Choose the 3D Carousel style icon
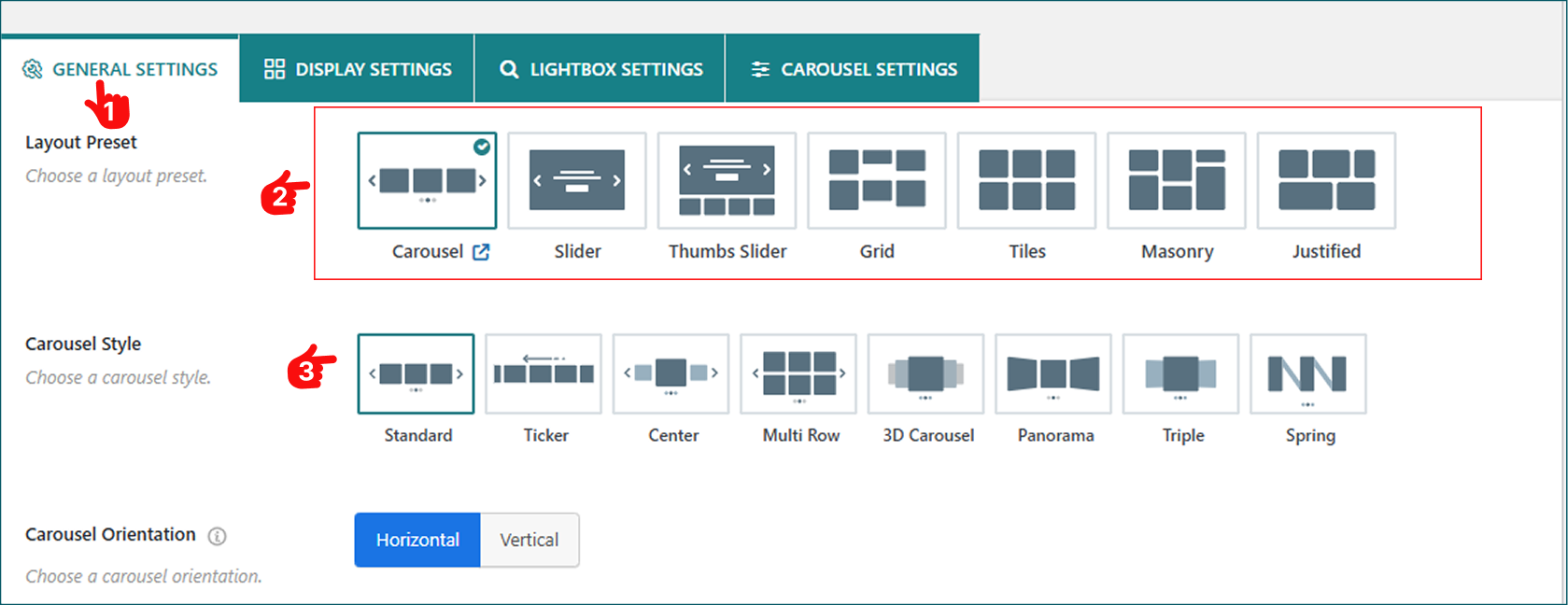This screenshot has width=1568, height=605. point(925,374)
